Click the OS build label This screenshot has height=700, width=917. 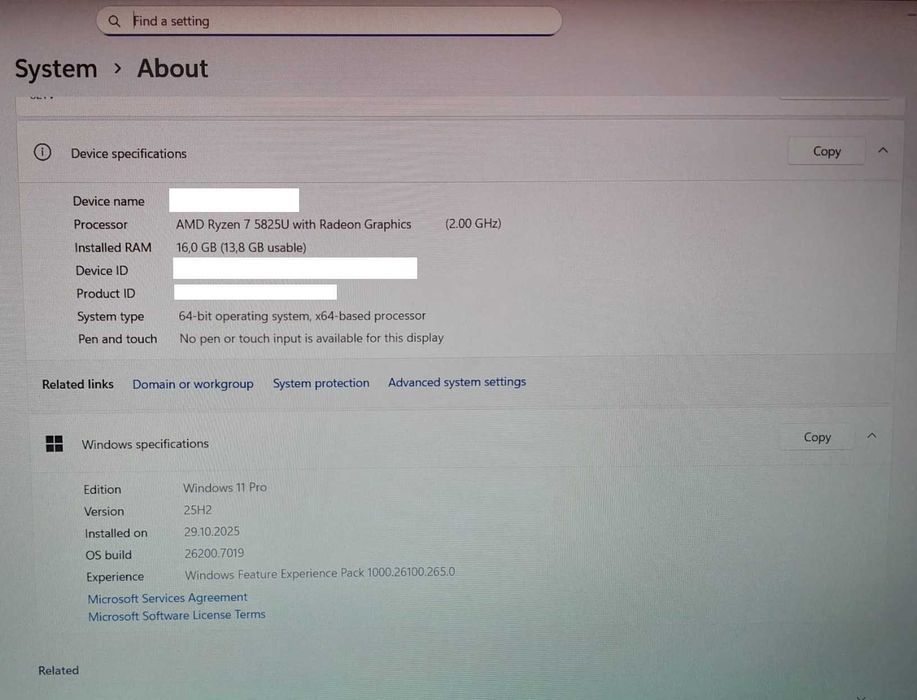coord(109,555)
